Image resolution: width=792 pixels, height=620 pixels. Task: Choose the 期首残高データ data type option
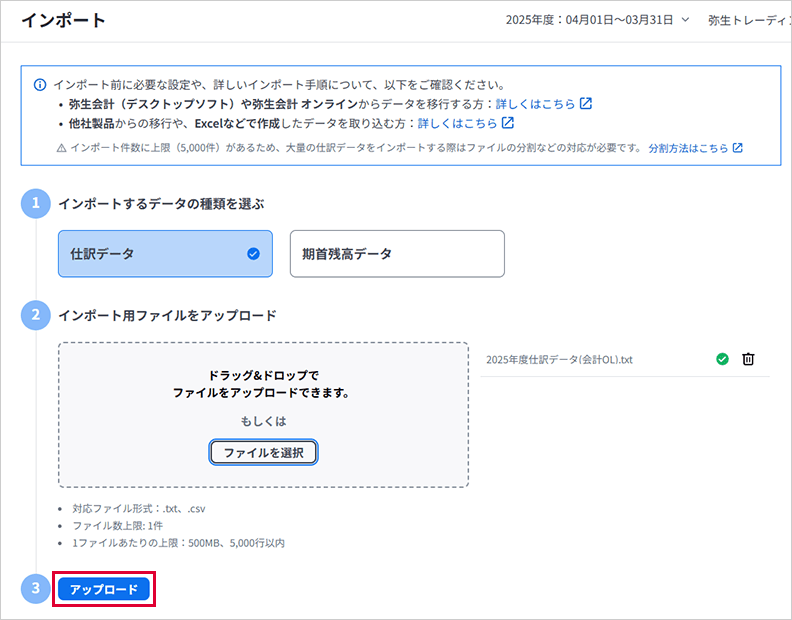click(x=396, y=254)
